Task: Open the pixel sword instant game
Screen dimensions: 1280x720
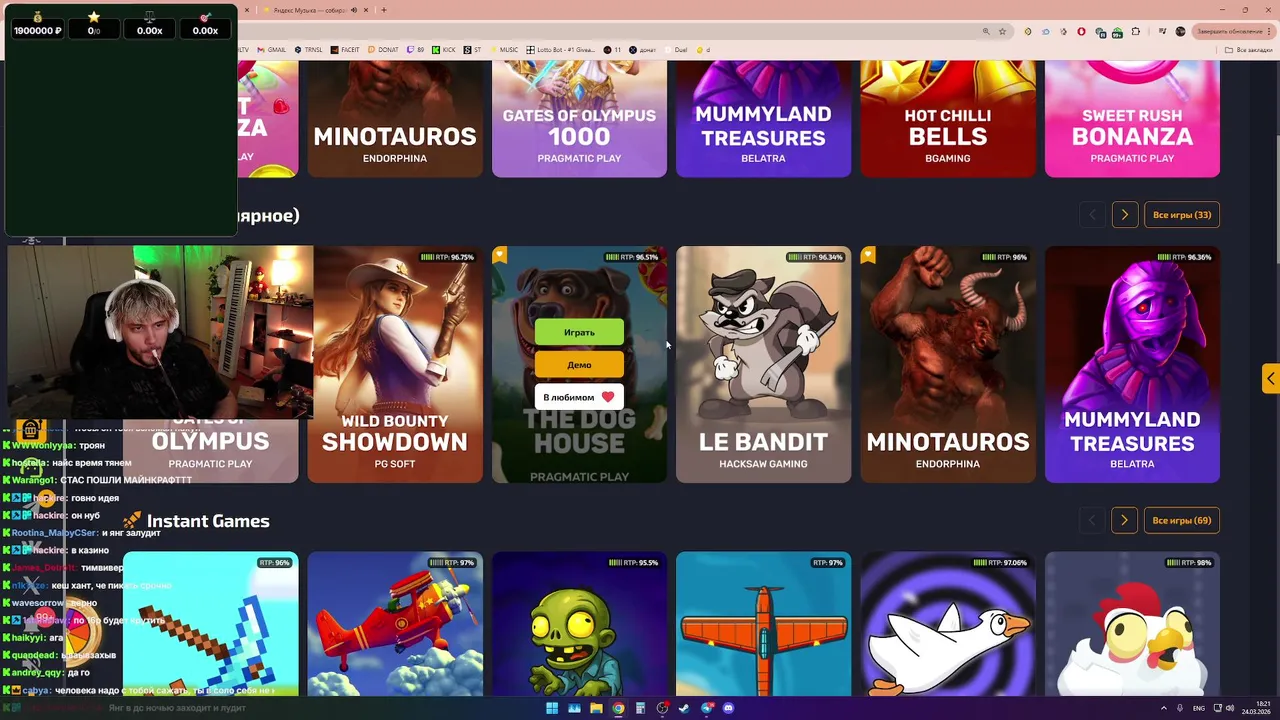Action: [x=211, y=624]
